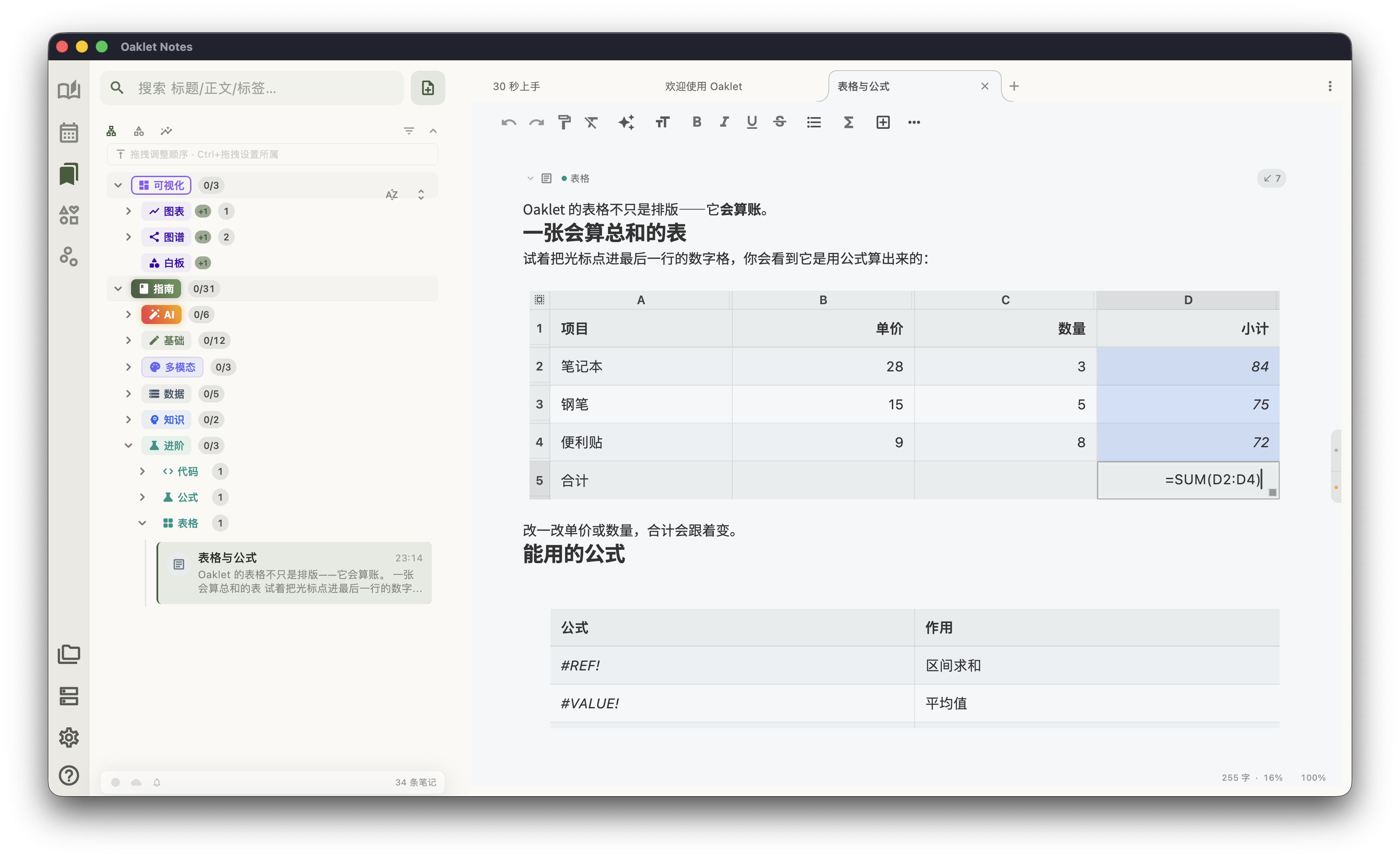Screen dimensions: 1400x860
Task: Collapse the 进阶 tag
Action: 128,446
